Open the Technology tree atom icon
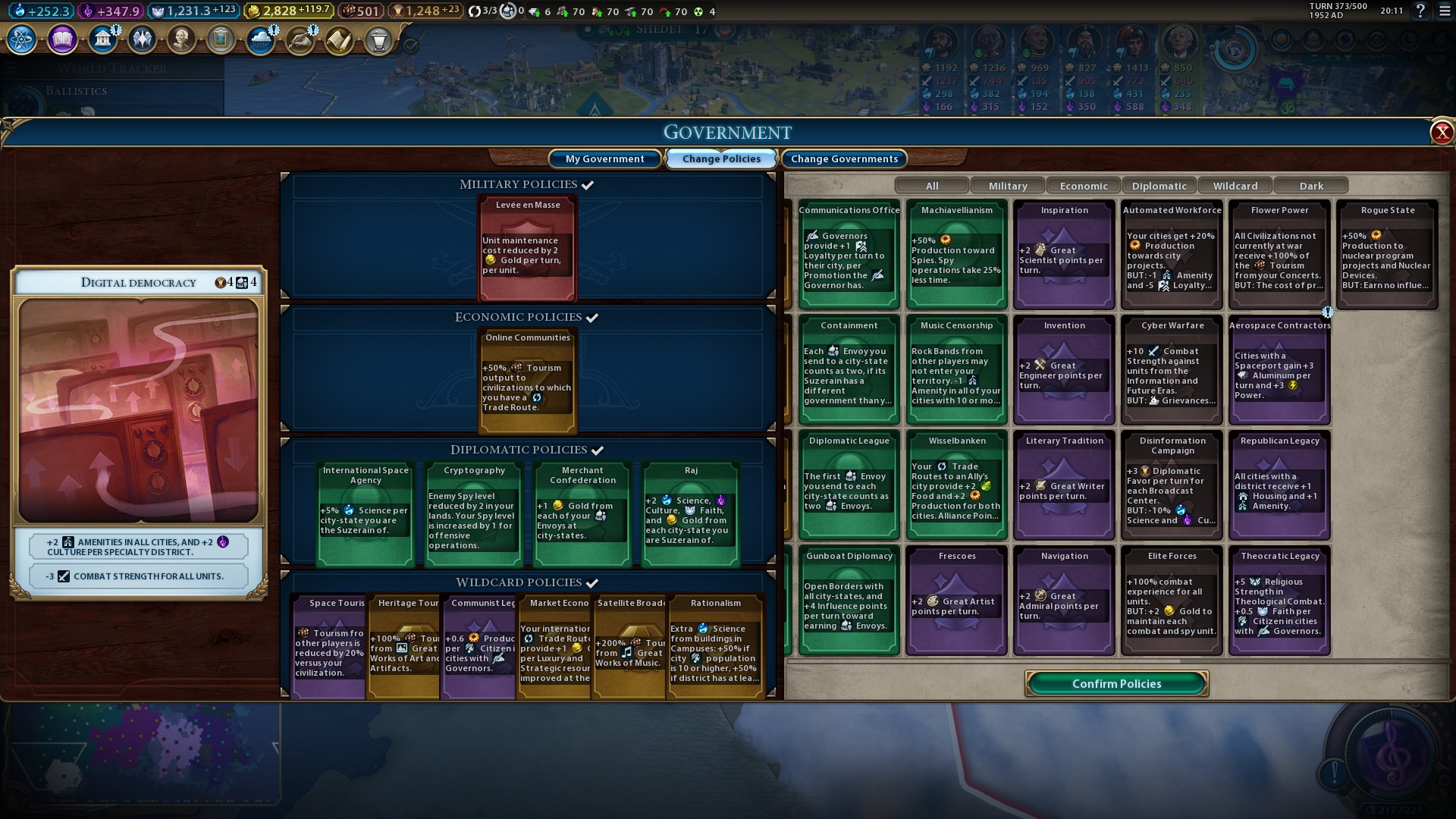The width and height of the screenshot is (1456, 819). click(21, 39)
